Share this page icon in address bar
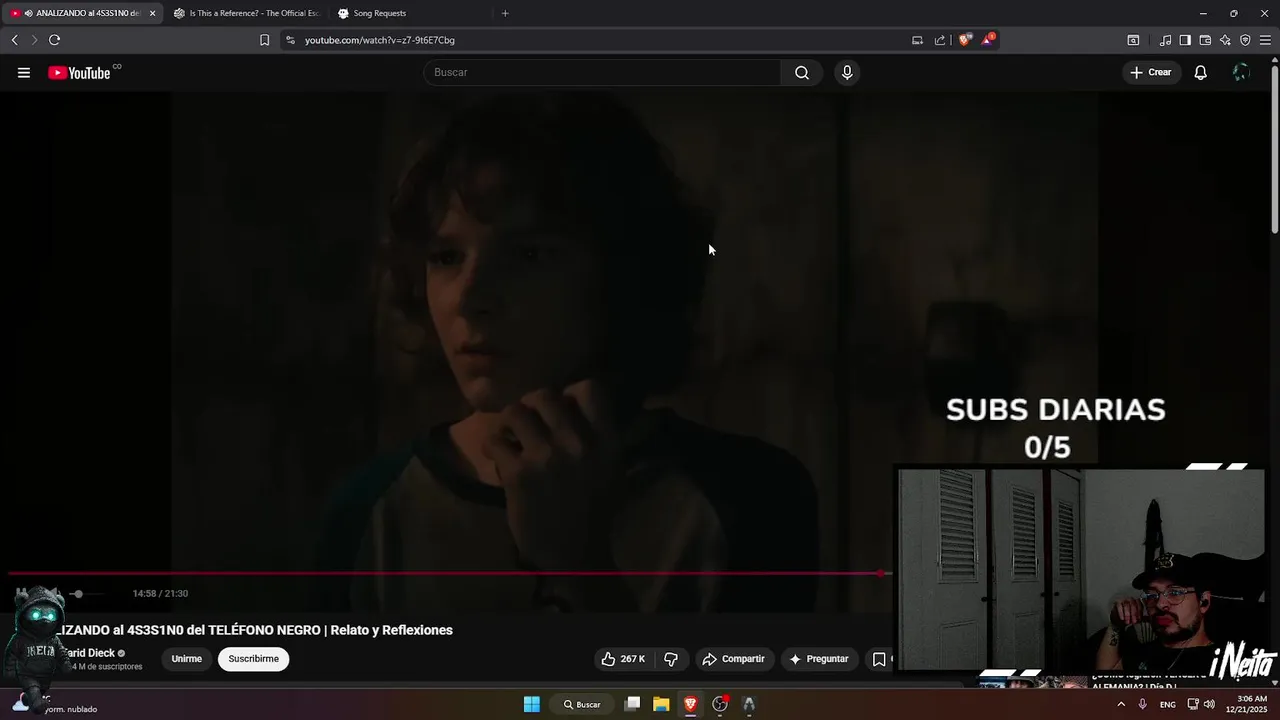The height and width of the screenshot is (720, 1280). (x=940, y=40)
